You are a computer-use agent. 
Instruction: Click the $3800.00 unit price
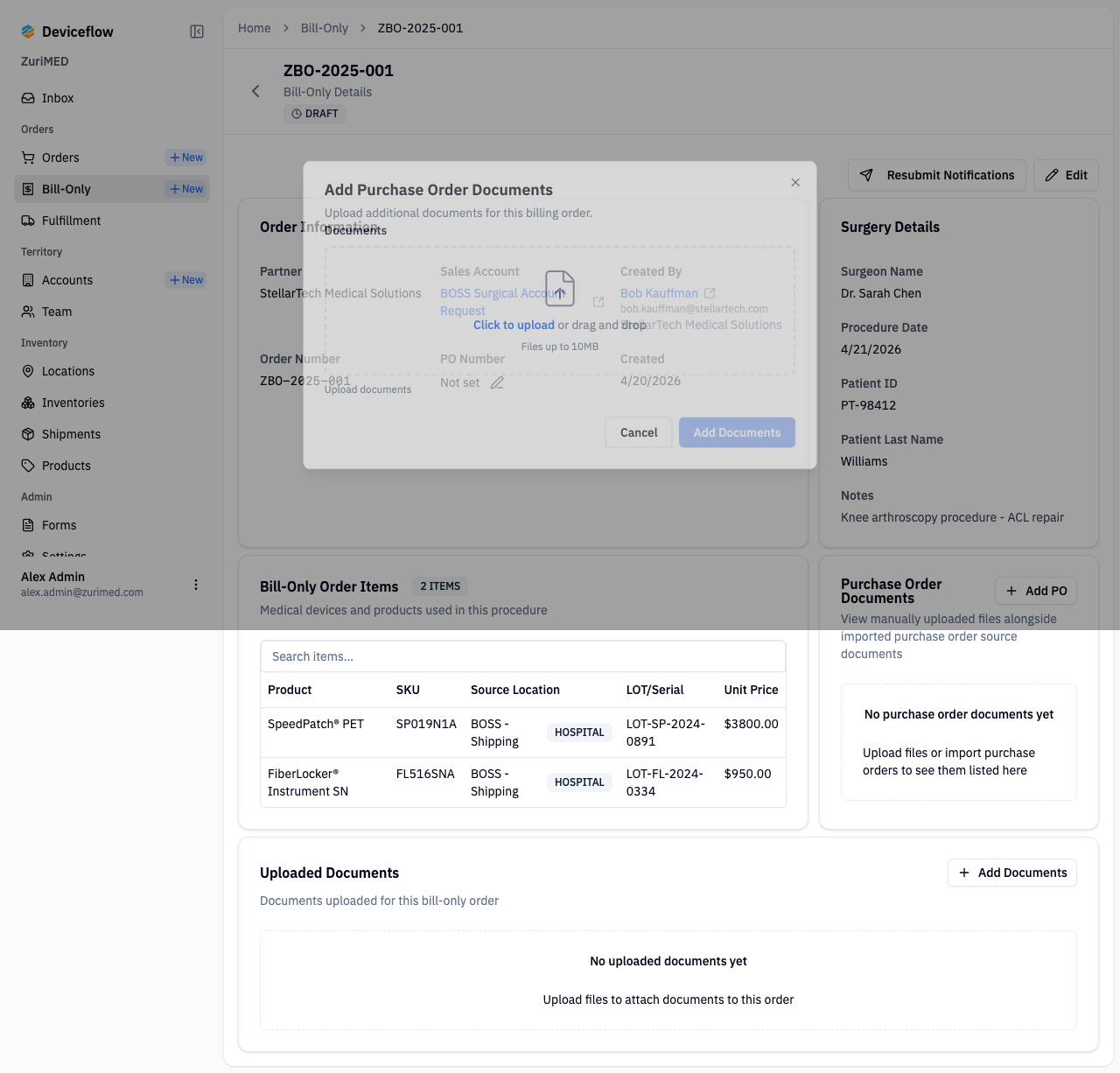coord(751,724)
